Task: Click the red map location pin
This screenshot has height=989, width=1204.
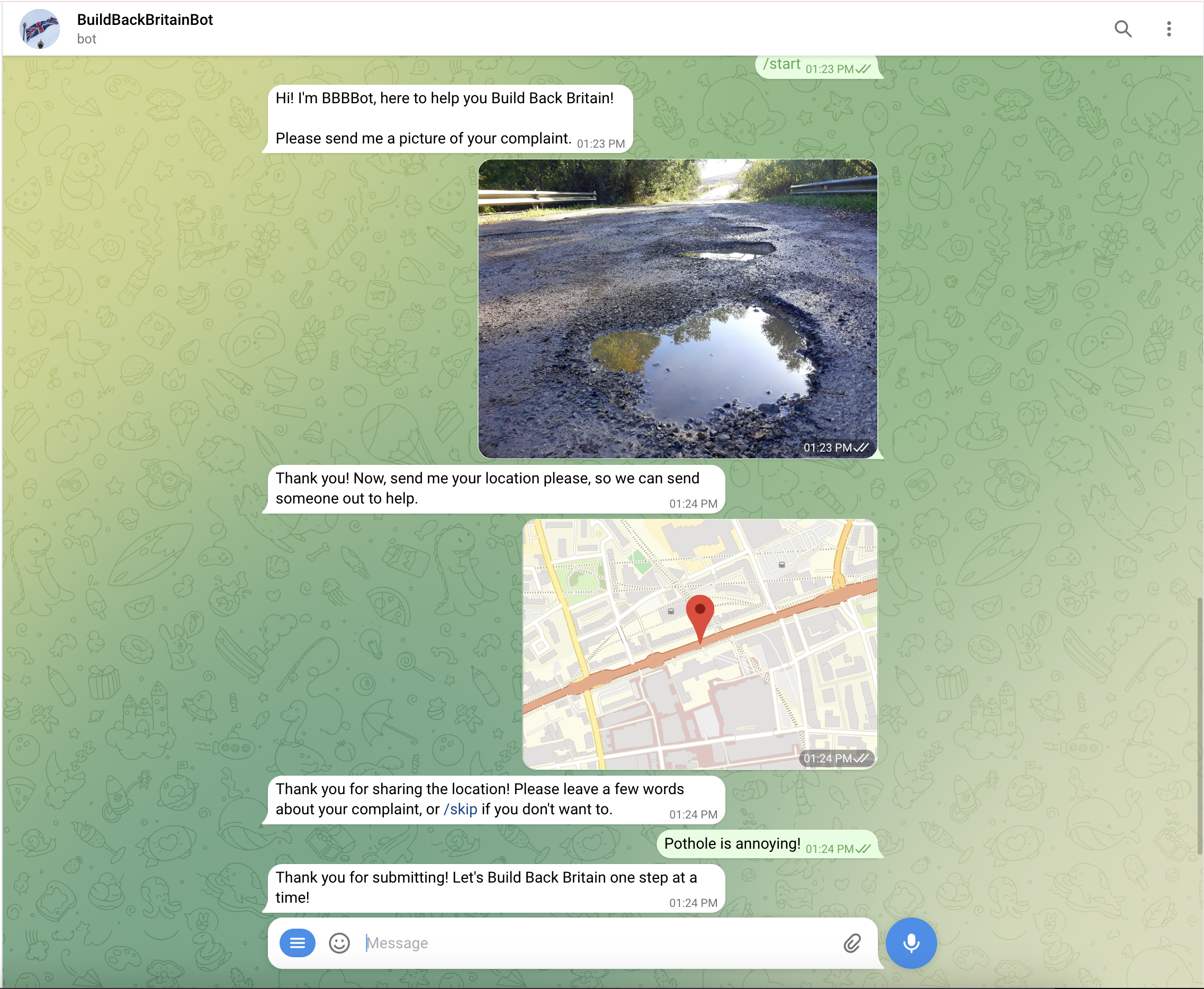Action: (700, 615)
